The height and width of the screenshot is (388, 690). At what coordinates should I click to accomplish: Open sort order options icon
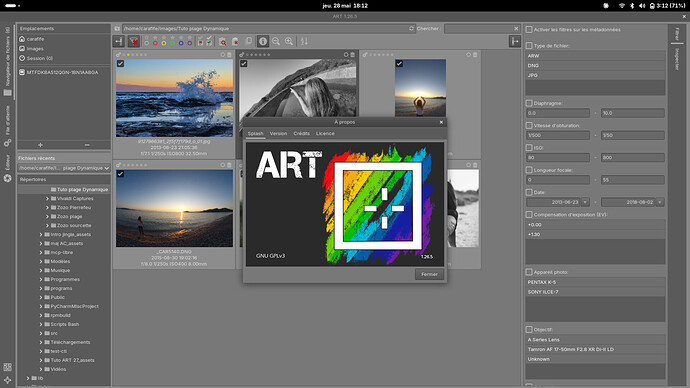(x=304, y=41)
